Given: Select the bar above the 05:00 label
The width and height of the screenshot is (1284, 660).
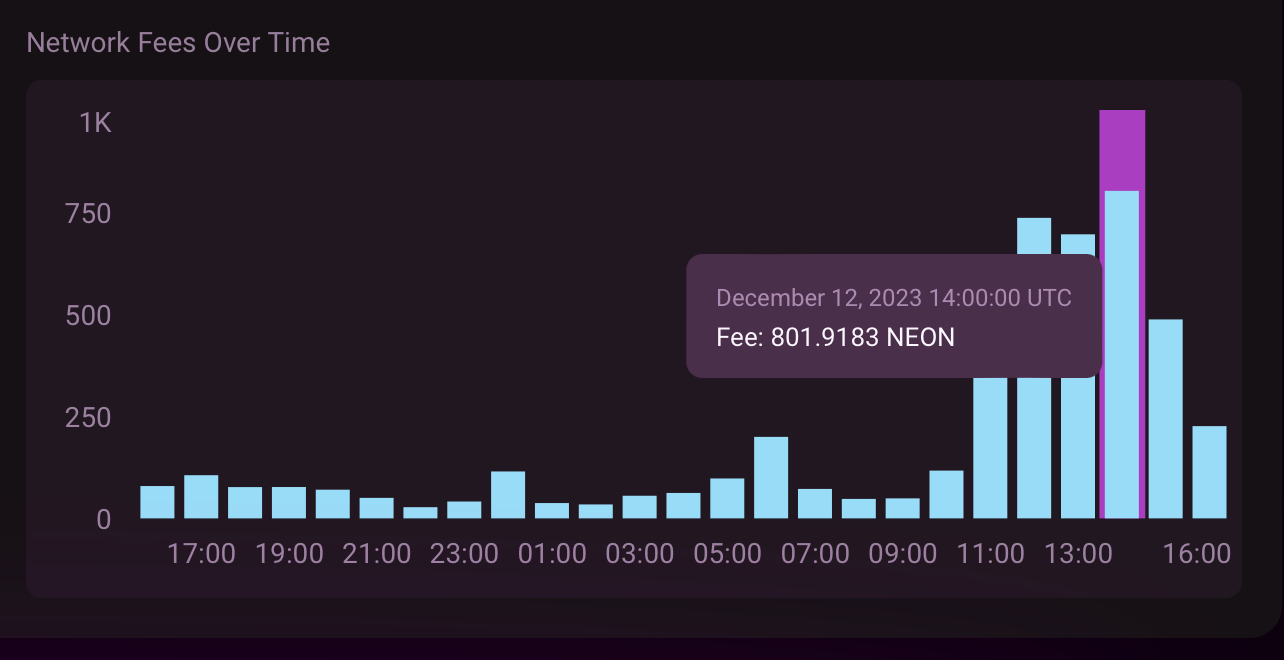Looking at the screenshot, I should tap(727, 498).
